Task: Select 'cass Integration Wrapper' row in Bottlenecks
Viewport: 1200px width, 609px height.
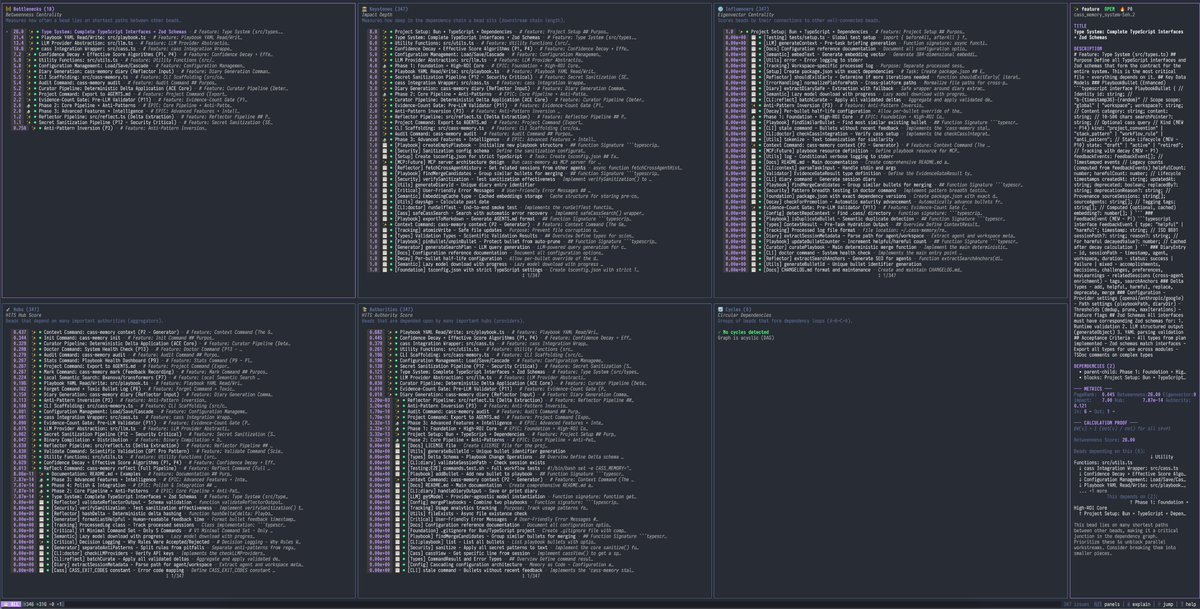Action: (120, 48)
